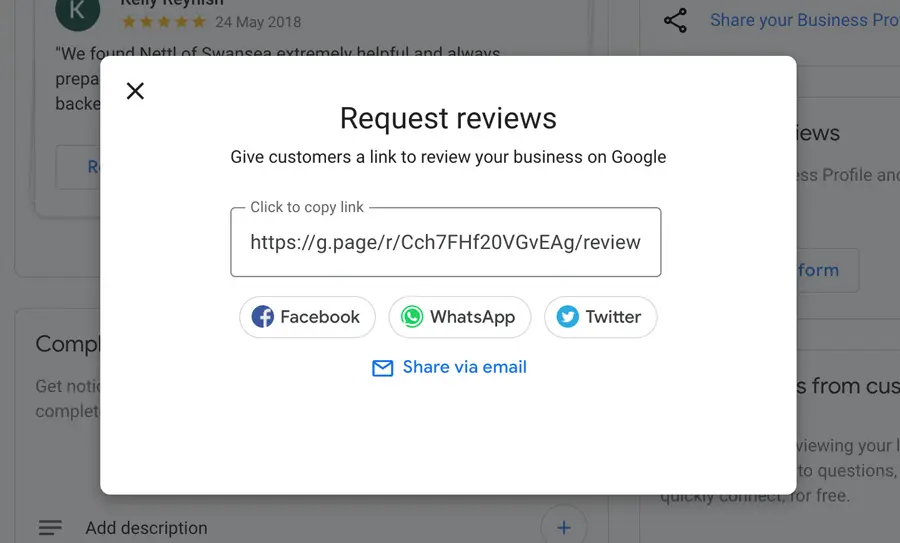Share review link via WhatsApp button

point(459,317)
